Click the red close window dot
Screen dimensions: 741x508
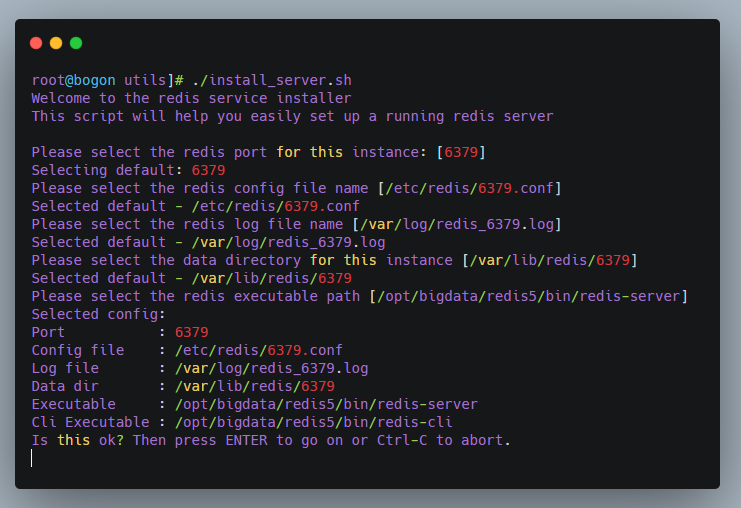(36, 43)
